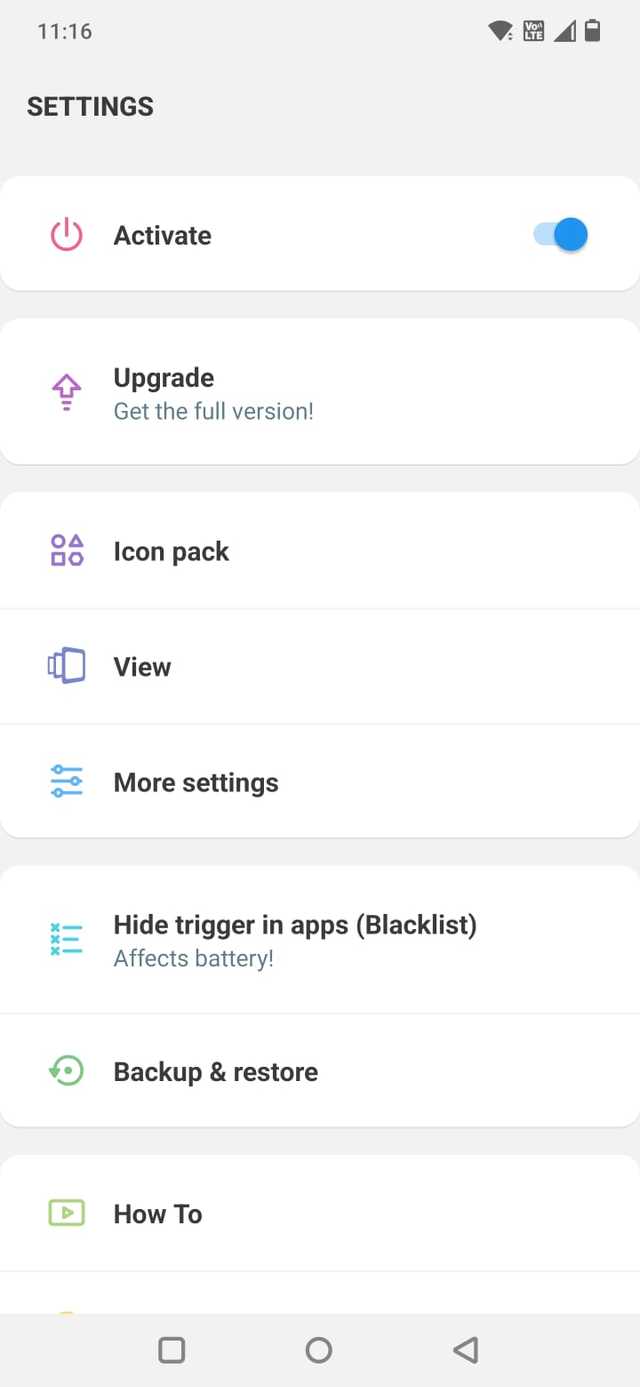Open the View settings entry
The width and height of the screenshot is (640, 1387).
142,667
